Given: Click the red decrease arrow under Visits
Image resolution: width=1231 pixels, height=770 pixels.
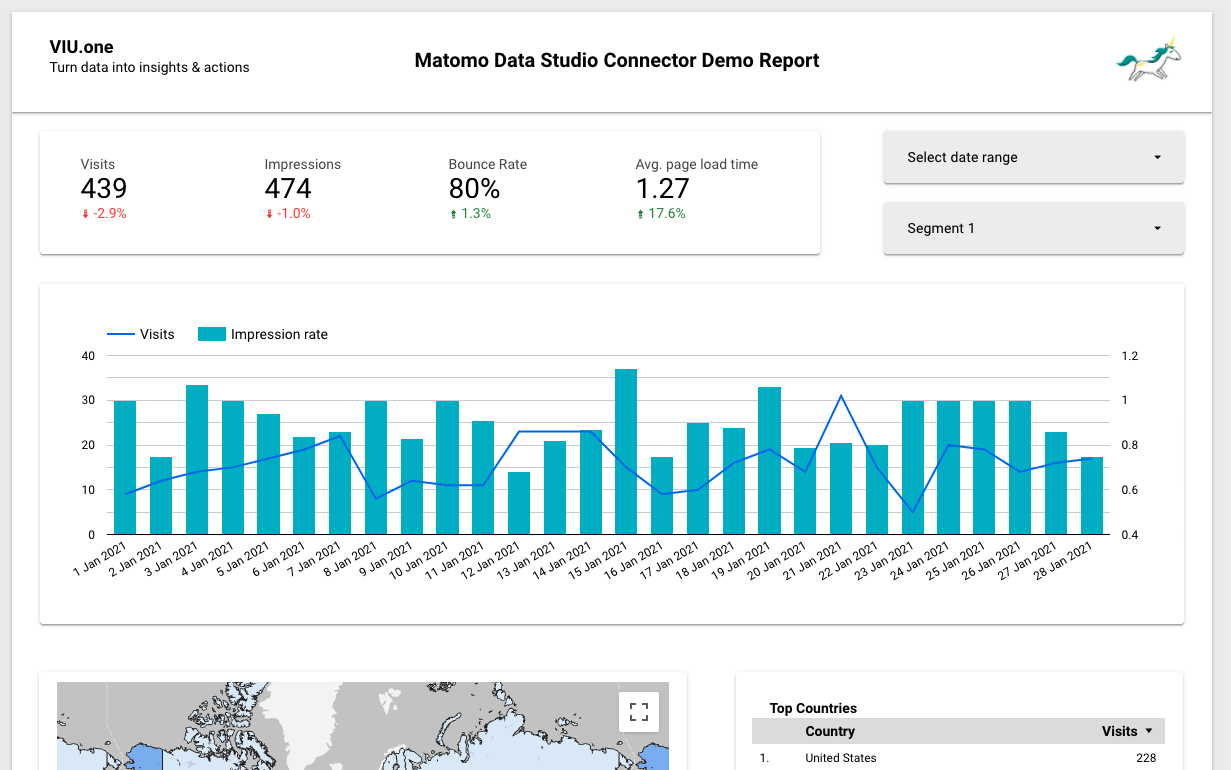Looking at the screenshot, I should [87, 213].
